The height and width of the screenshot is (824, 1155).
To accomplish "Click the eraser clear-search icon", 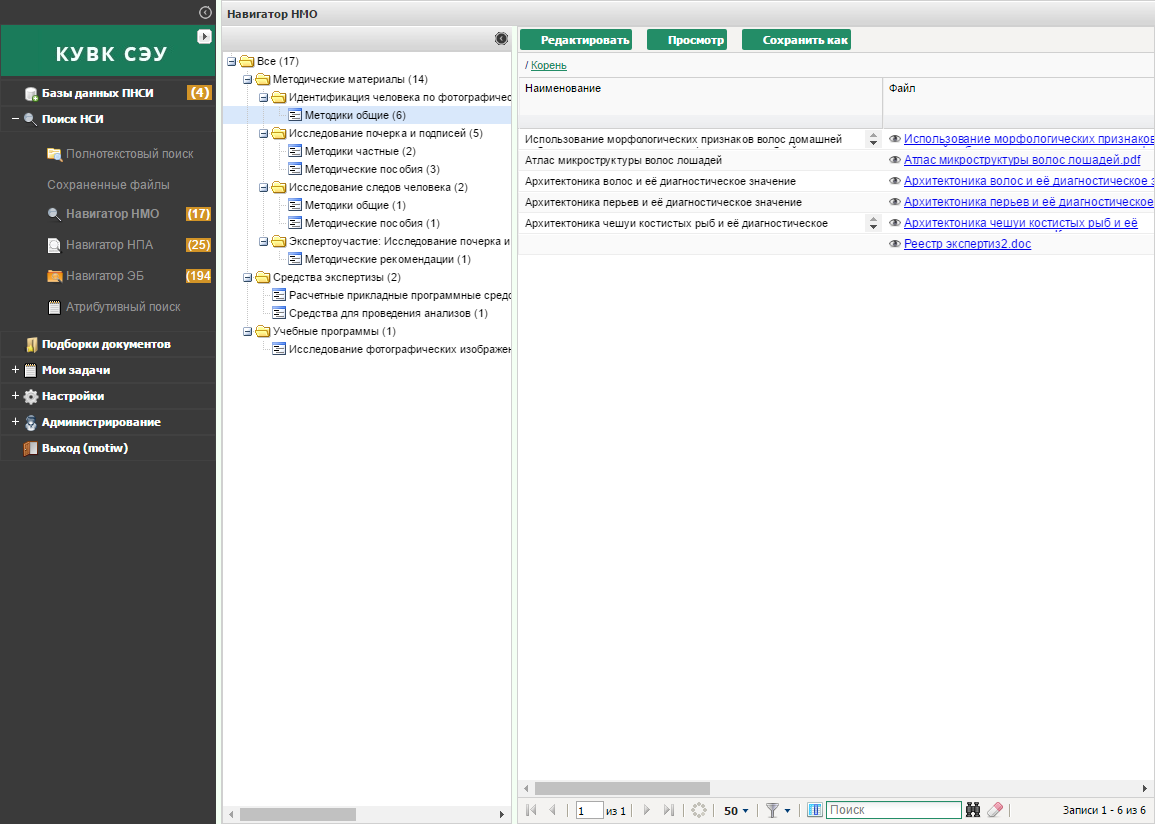I will click(x=995, y=810).
